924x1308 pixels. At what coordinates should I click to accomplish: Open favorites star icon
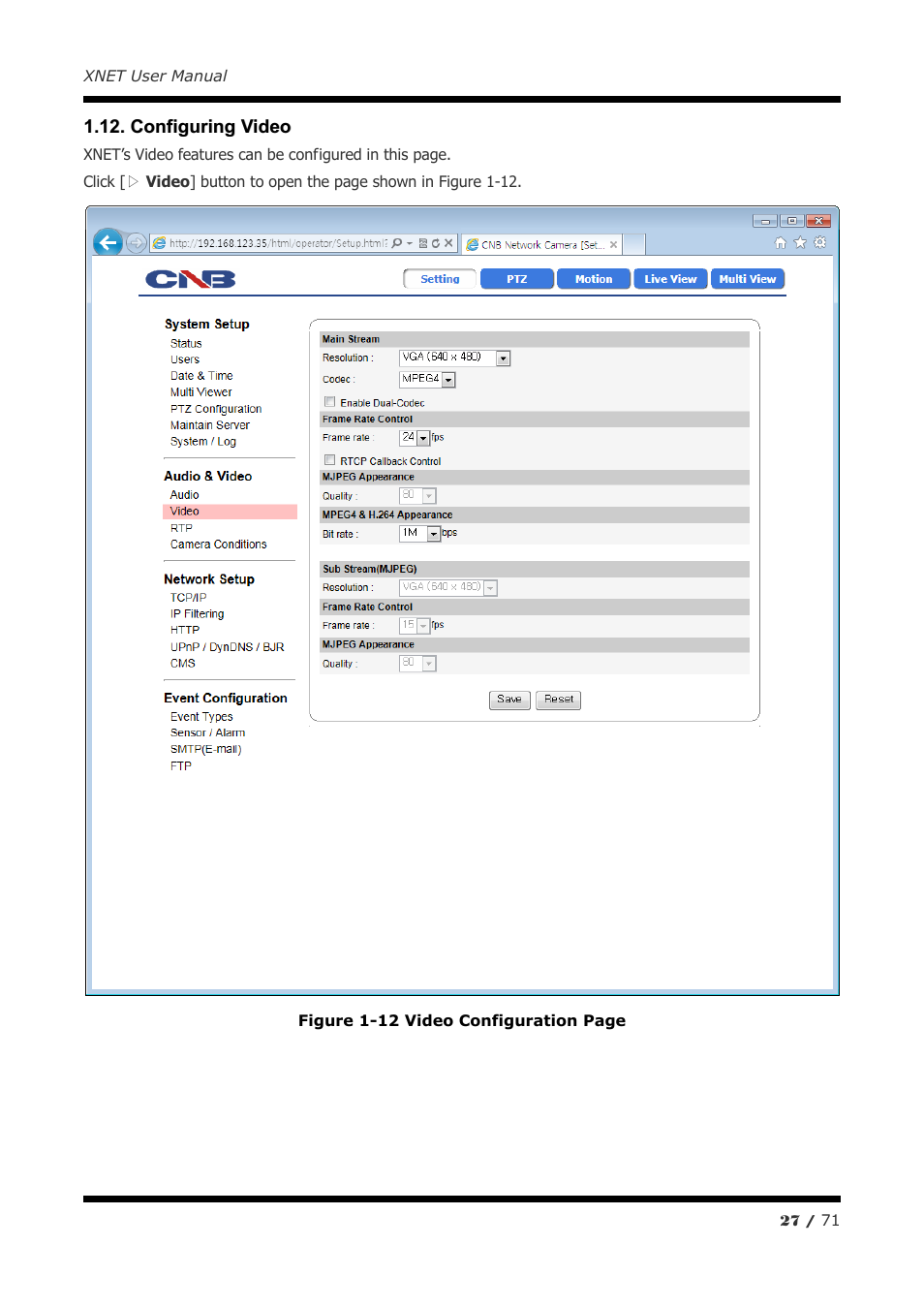[800, 243]
